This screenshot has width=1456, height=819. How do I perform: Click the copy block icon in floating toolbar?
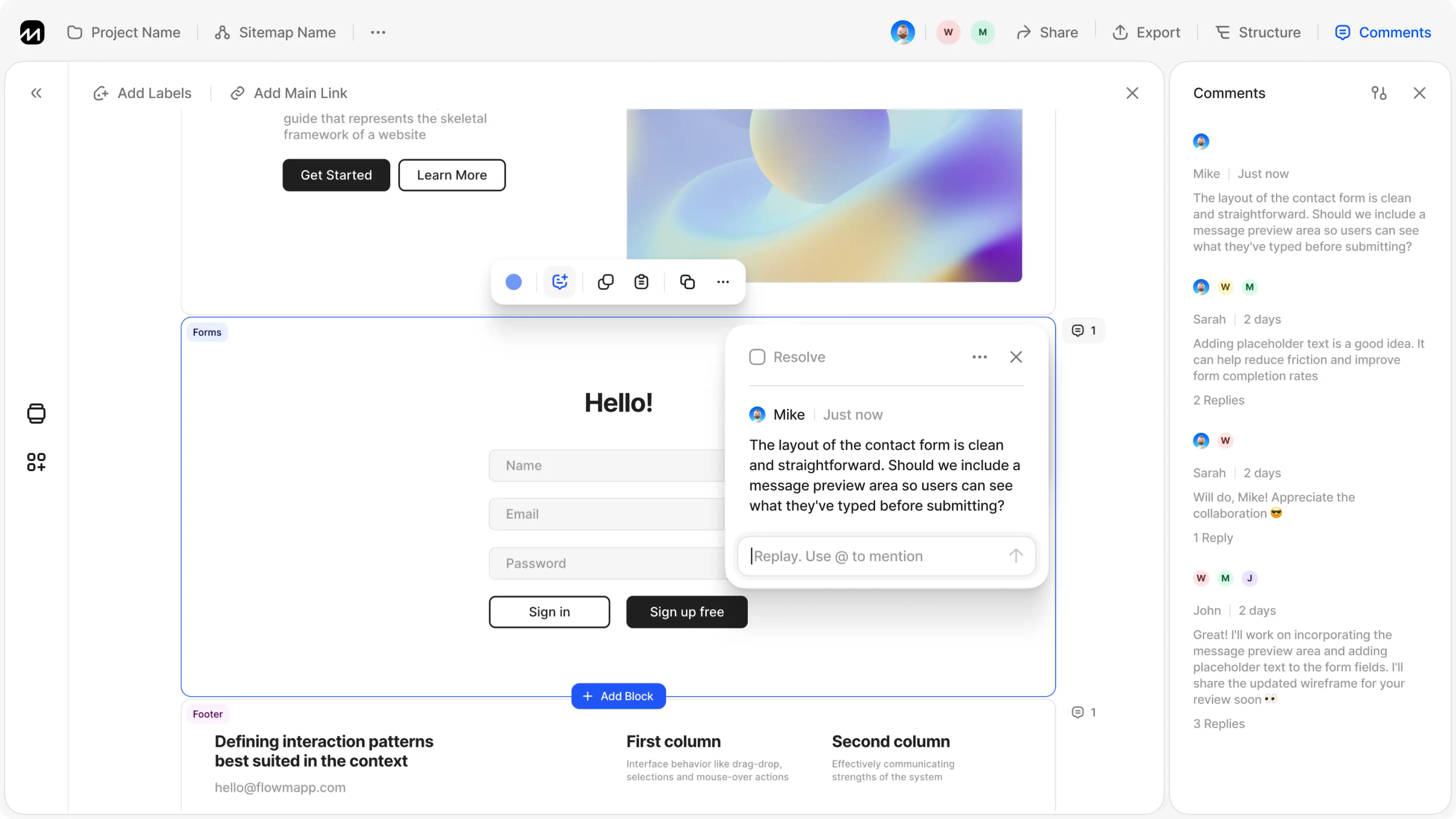[606, 281]
